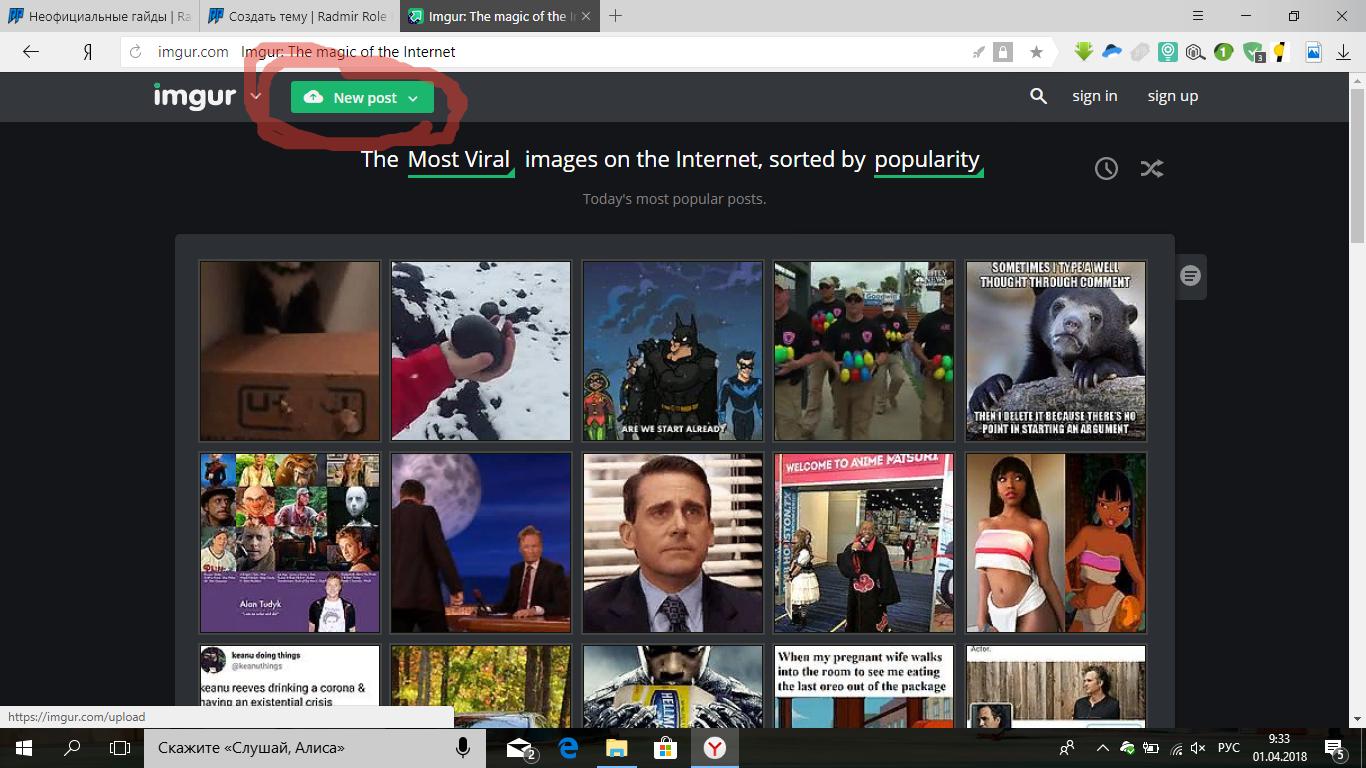Viewport: 1366px width, 768px height.
Task: Open the Windows Start menu
Action: coord(24,748)
